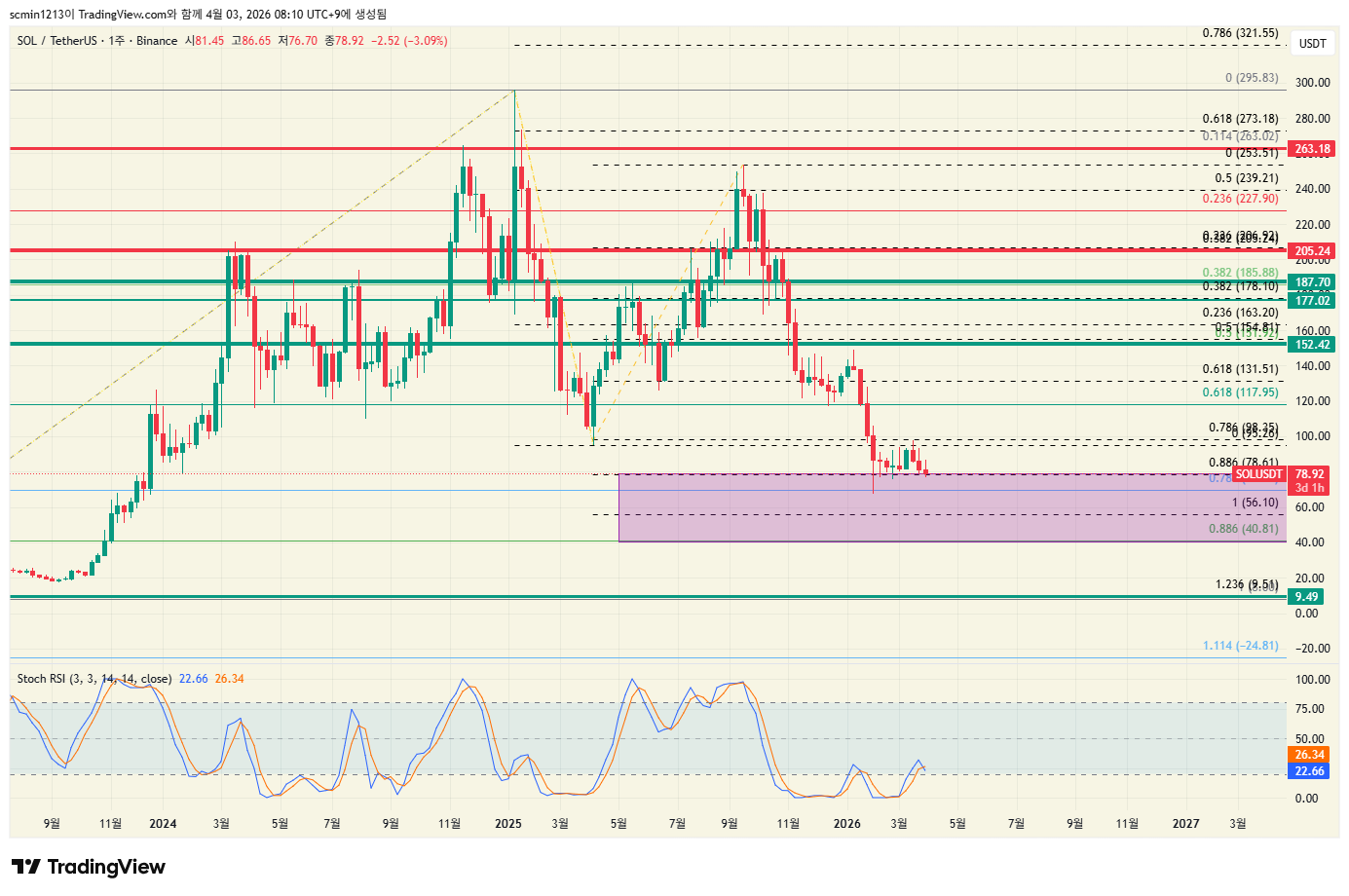Select the 1.114 (−24.81) Fibonacci label
The width and height of the screenshot is (1349, 896).
pos(1240,646)
